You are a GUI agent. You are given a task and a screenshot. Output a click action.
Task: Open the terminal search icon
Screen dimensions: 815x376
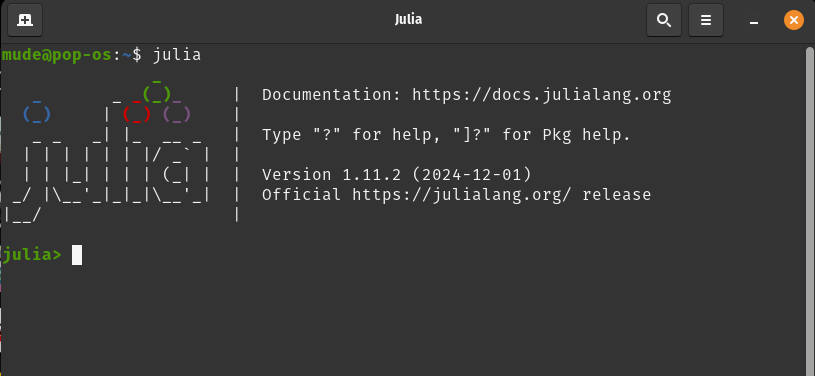point(664,20)
